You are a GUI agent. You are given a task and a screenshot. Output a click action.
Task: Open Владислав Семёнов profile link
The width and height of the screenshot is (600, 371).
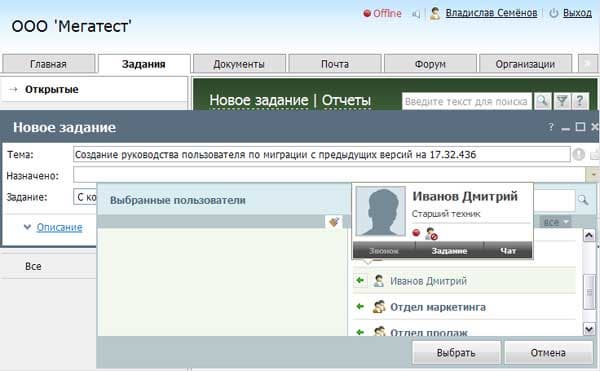pos(491,13)
